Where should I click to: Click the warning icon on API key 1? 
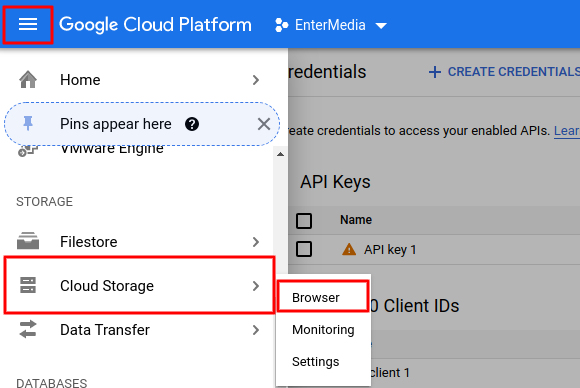(x=348, y=249)
